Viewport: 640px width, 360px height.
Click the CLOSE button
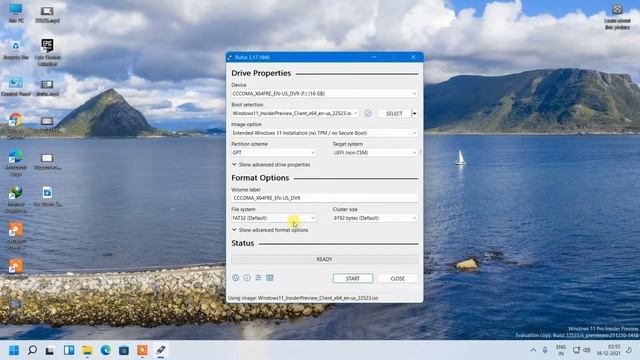point(397,278)
